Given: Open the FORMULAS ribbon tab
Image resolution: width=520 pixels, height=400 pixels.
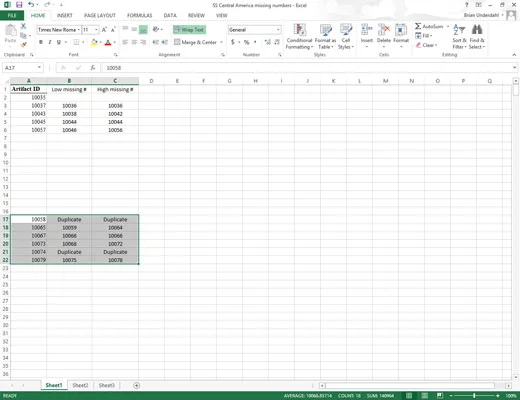Looking at the screenshot, I should tap(139, 15).
